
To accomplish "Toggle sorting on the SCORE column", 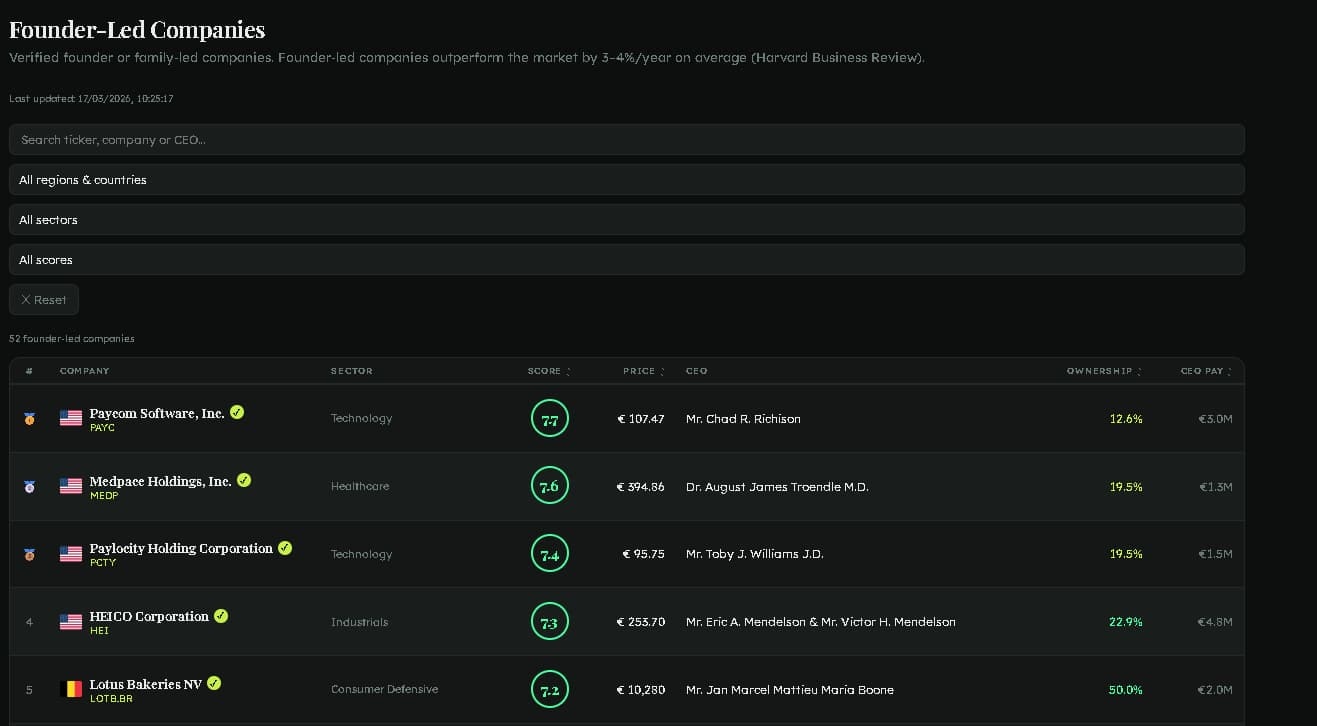I will coord(548,370).
